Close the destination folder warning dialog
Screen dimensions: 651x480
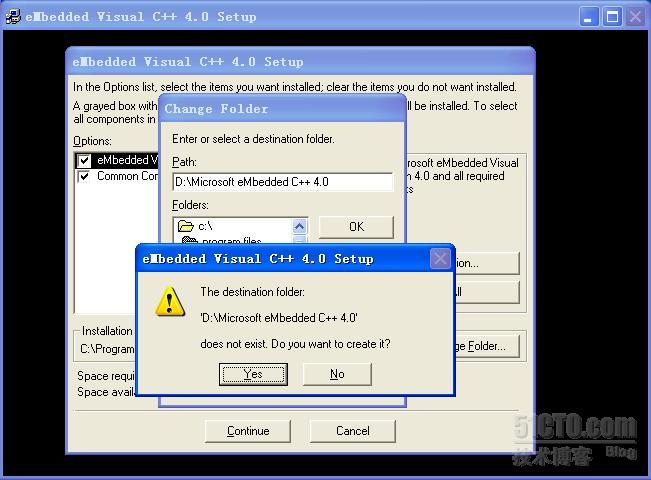pos(440,259)
